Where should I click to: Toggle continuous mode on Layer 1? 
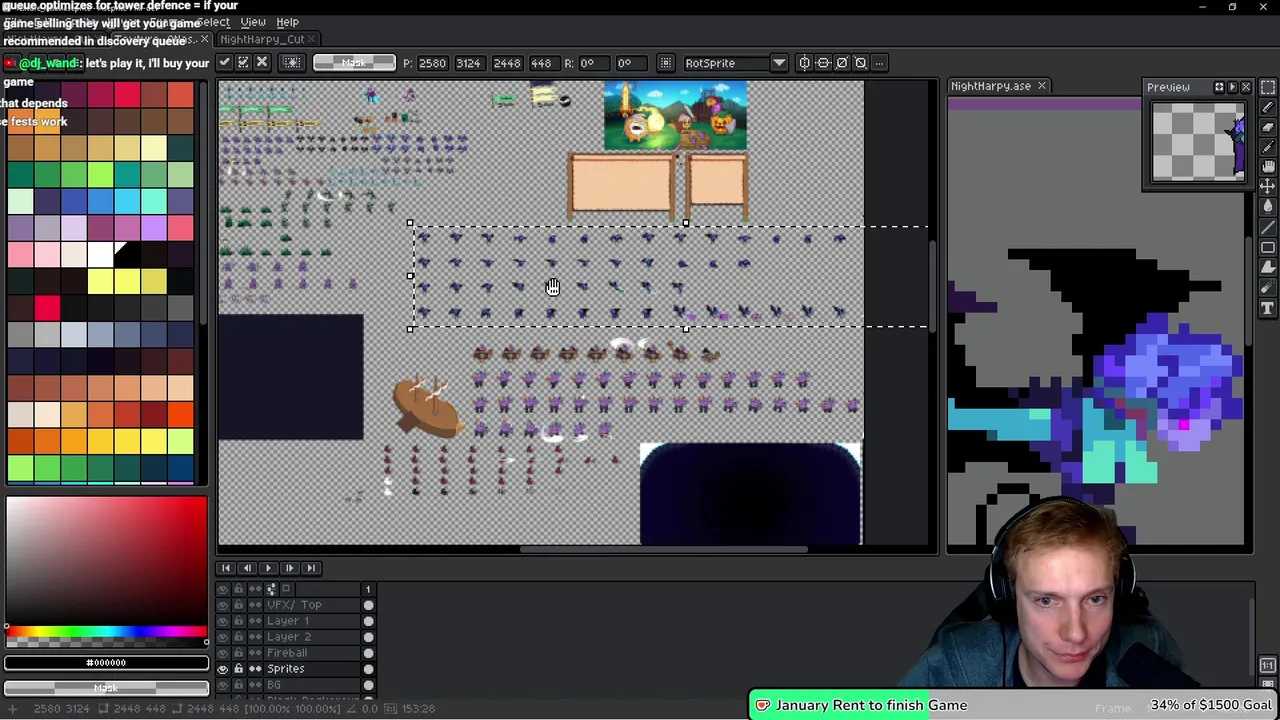pyautogui.click(x=255, y=621)
